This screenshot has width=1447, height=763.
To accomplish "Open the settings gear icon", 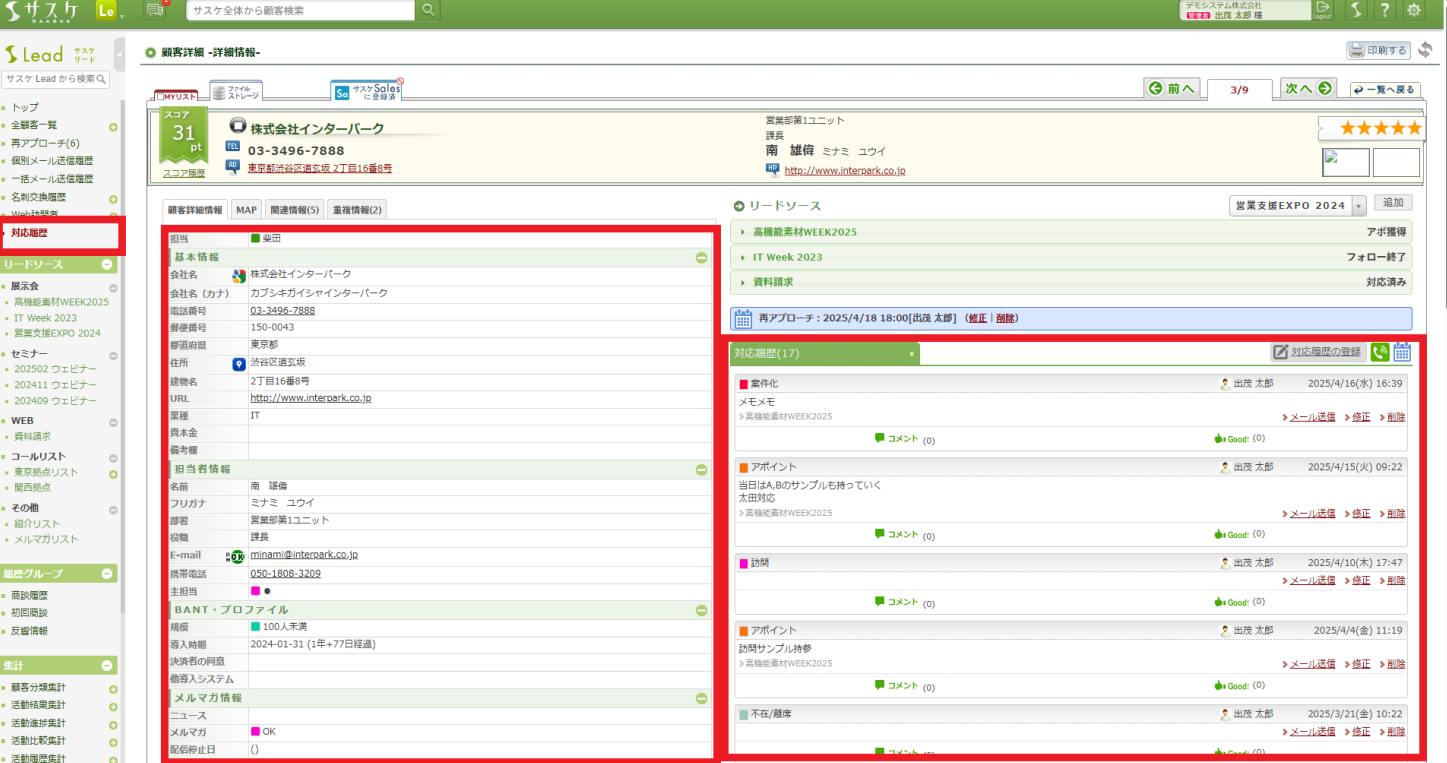I will click(x=1413, y=10).
